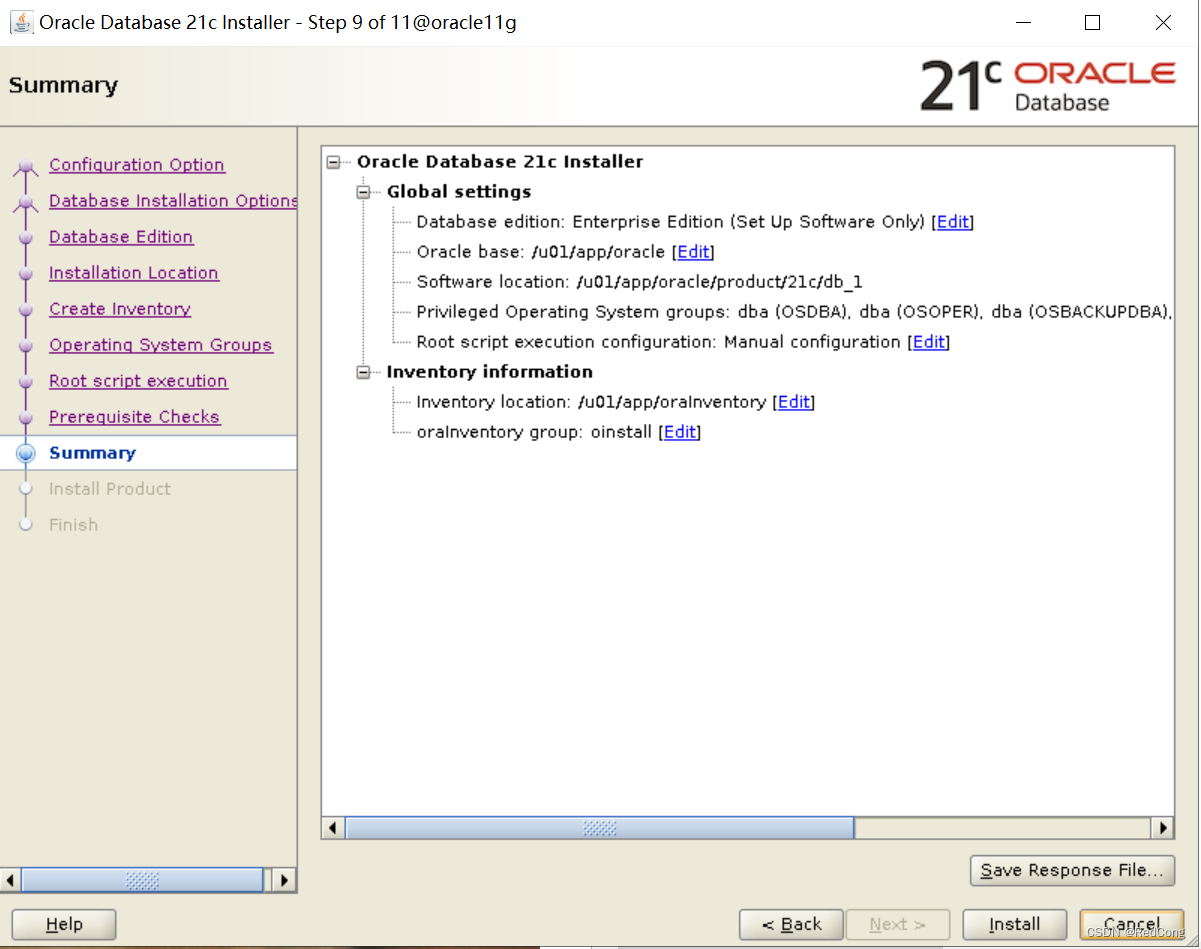Open the Installation Location step
Screen dimensions: 1201x949
(134, 273)
